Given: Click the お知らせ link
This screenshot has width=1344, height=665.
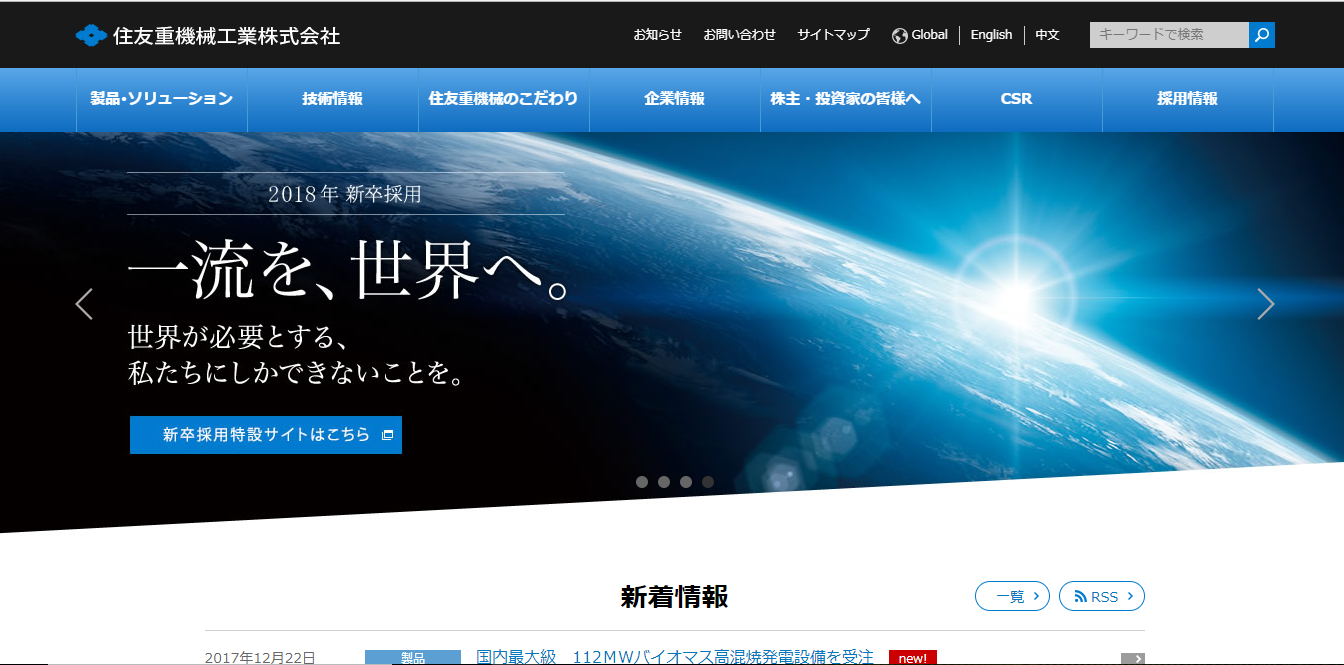Looking at the screenshot, I should tap(658, 35).
